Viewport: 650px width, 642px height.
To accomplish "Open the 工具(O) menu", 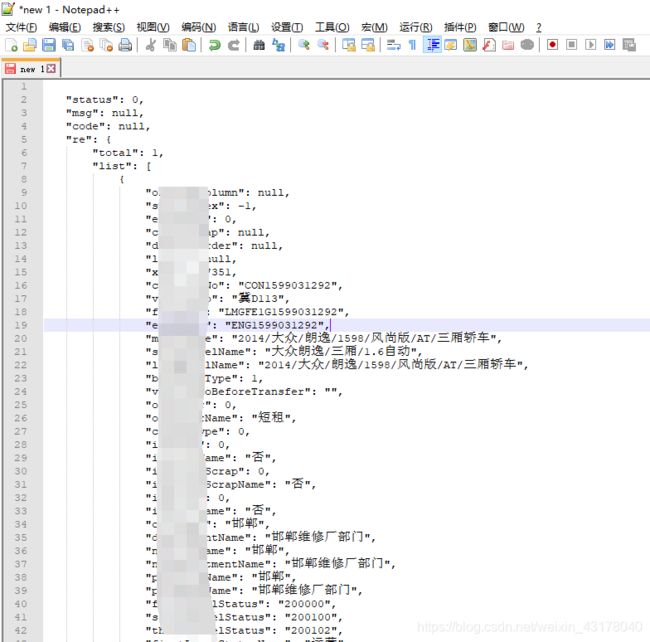I will pyautogui.click(x=332, y=27).
